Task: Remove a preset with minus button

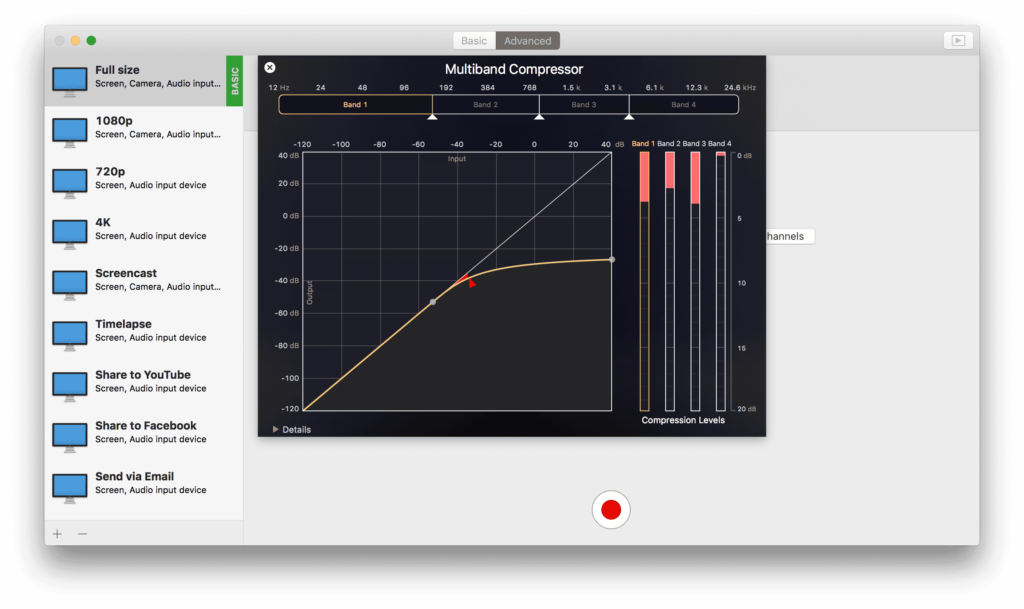Action: point(82,533)
